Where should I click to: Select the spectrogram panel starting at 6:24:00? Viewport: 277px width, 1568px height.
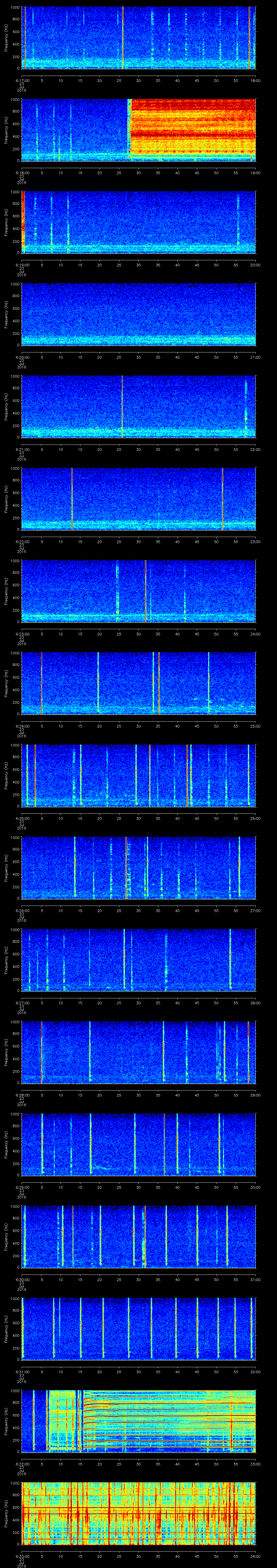tap(138, 683)
